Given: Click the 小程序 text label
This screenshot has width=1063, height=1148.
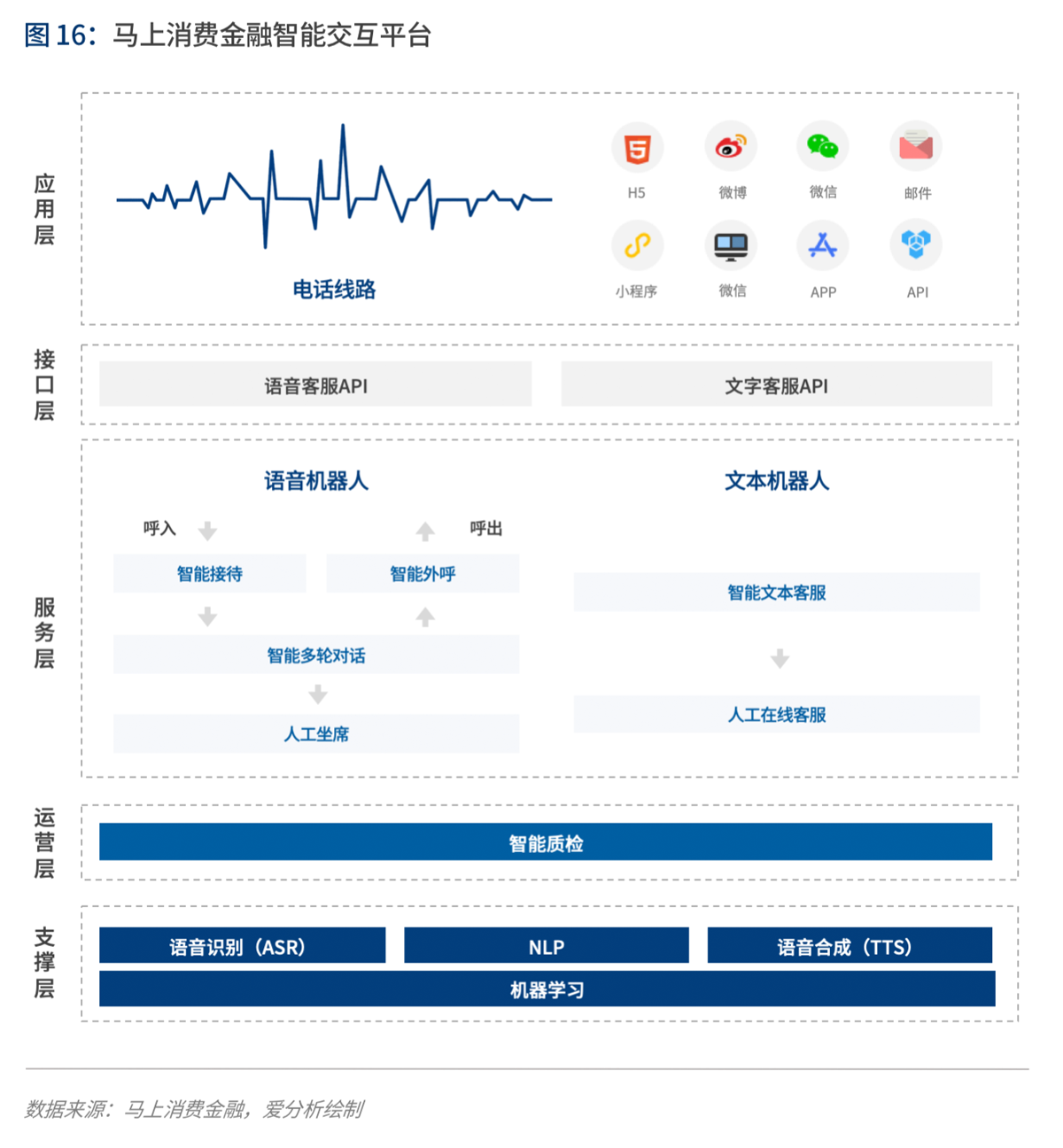Looking at the screenshot, I should (636, 291).
